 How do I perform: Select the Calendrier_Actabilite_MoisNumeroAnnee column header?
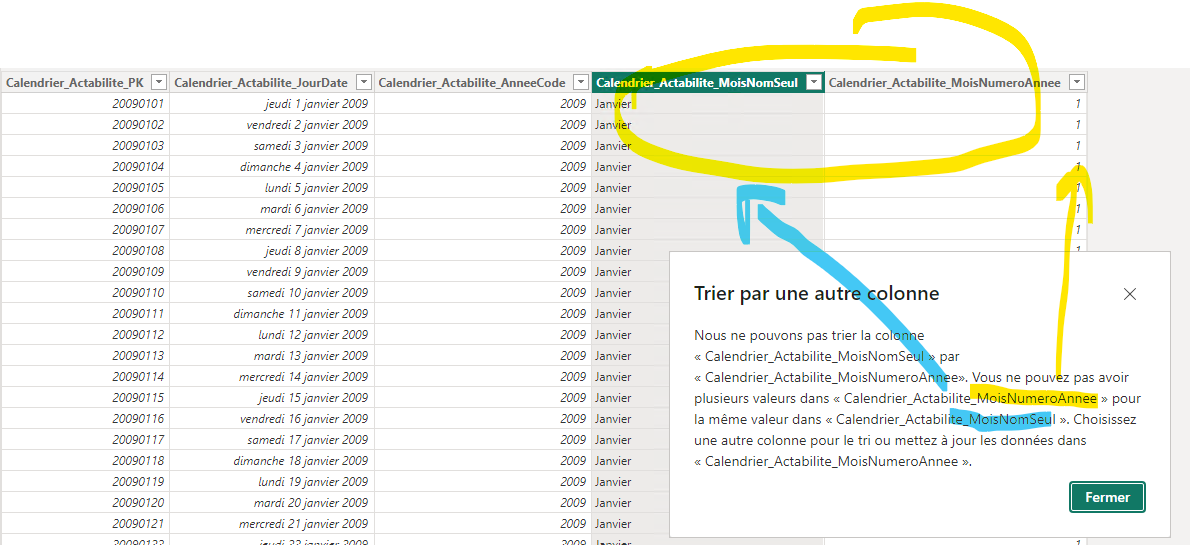point(956,82)
